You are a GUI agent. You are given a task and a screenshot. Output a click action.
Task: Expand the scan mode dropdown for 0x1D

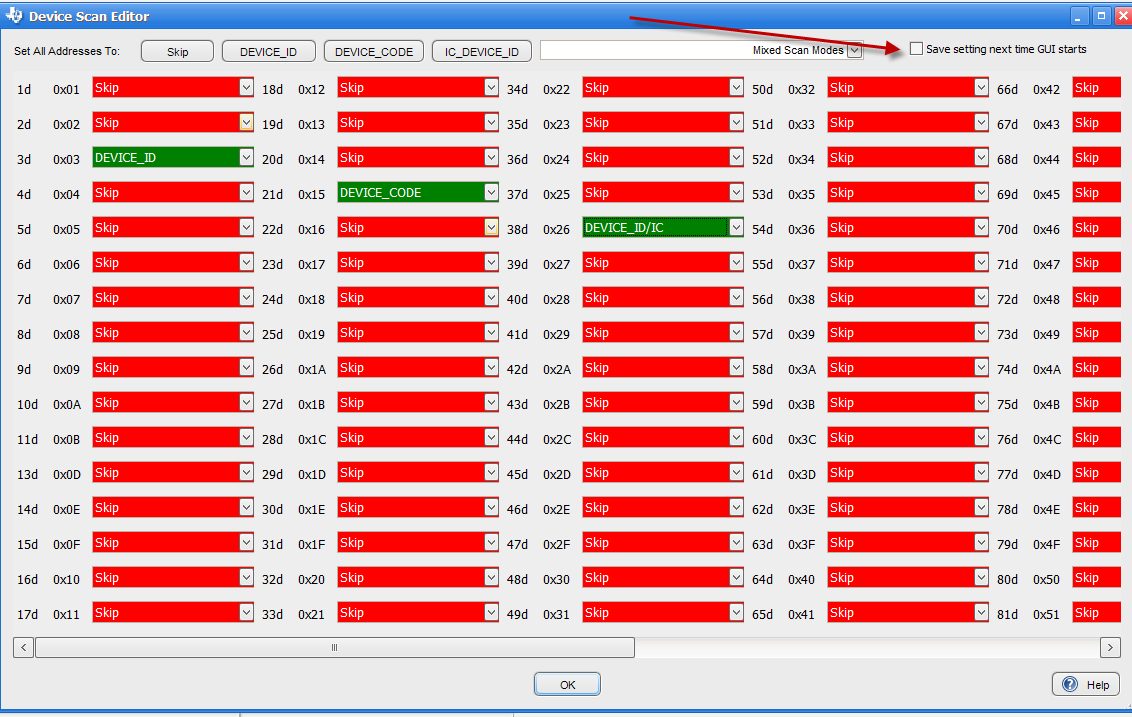tap(491, 472)
